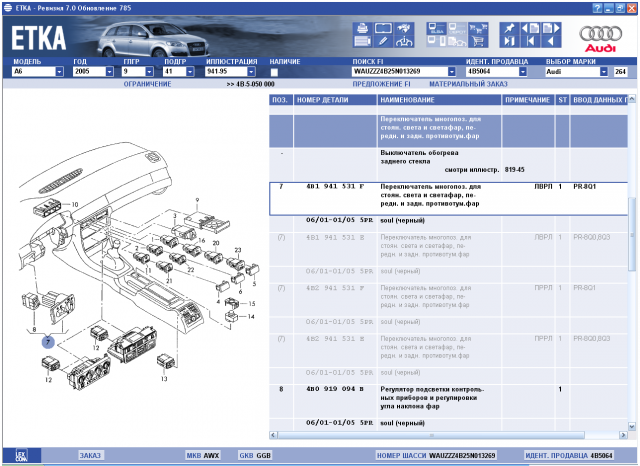640x466 pixels.
Task: Click the chassis number search input field
Action: [400, 71]
